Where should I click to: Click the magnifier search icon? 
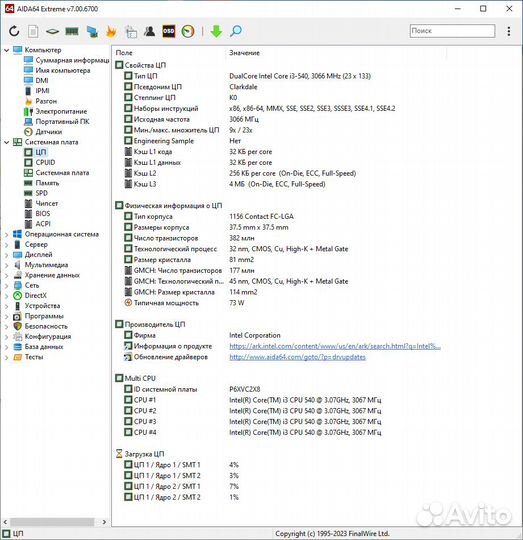[236, 31]
